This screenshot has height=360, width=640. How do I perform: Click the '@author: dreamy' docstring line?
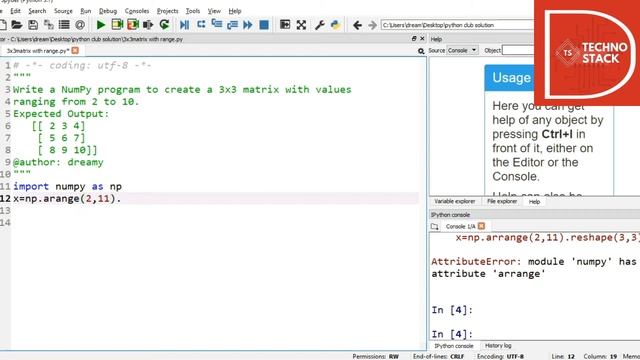point(58,162)
